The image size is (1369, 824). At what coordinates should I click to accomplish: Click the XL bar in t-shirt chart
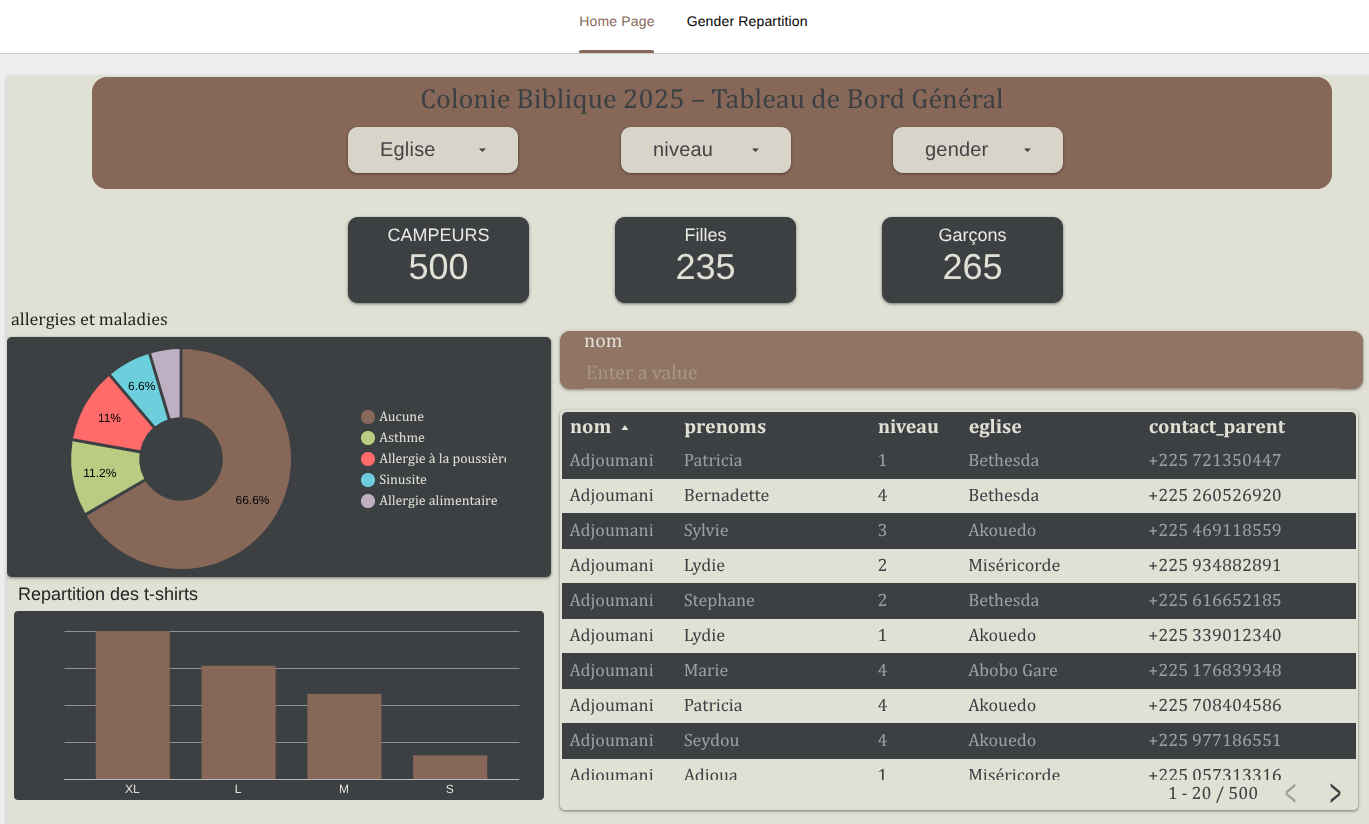pyautogui.click(x=132, y=705)
